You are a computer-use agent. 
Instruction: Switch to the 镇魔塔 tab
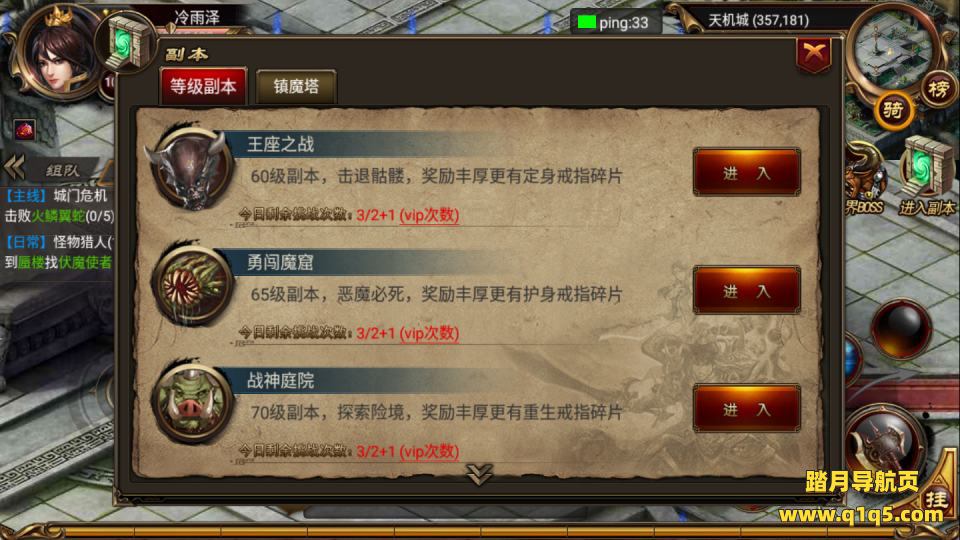[296, 86]
